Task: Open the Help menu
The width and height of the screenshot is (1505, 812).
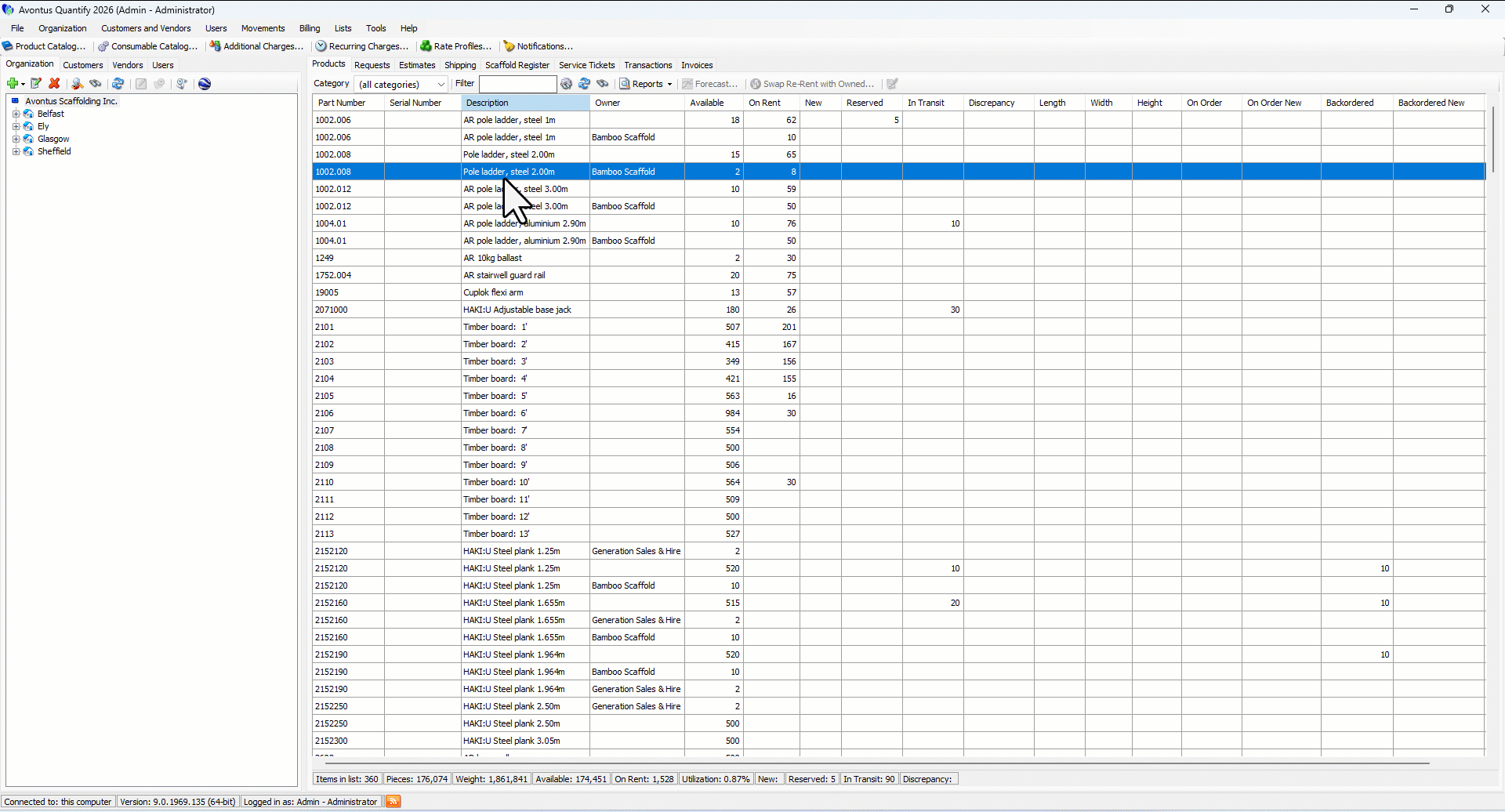Action: point(409,28)
